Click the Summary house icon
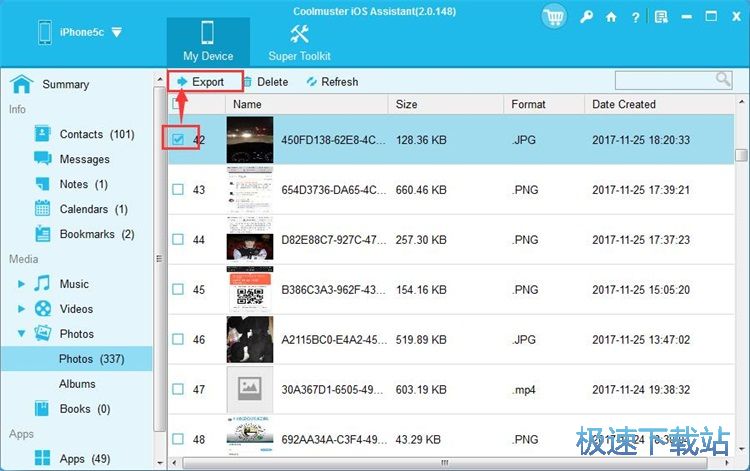The image size is (750, 471). [22, 84]
